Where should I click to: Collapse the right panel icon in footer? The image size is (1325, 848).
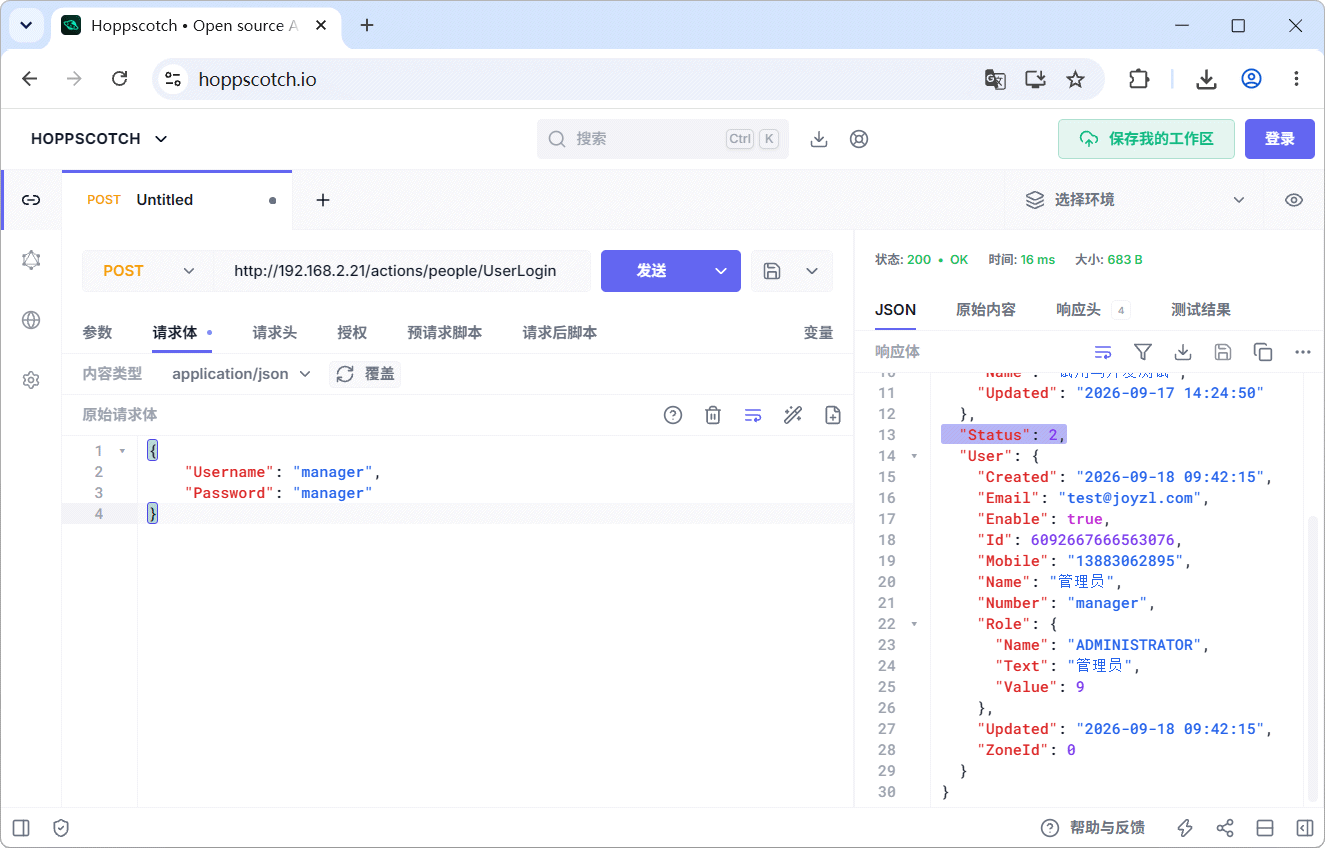pyautogui.click(x=1305, y=828)
